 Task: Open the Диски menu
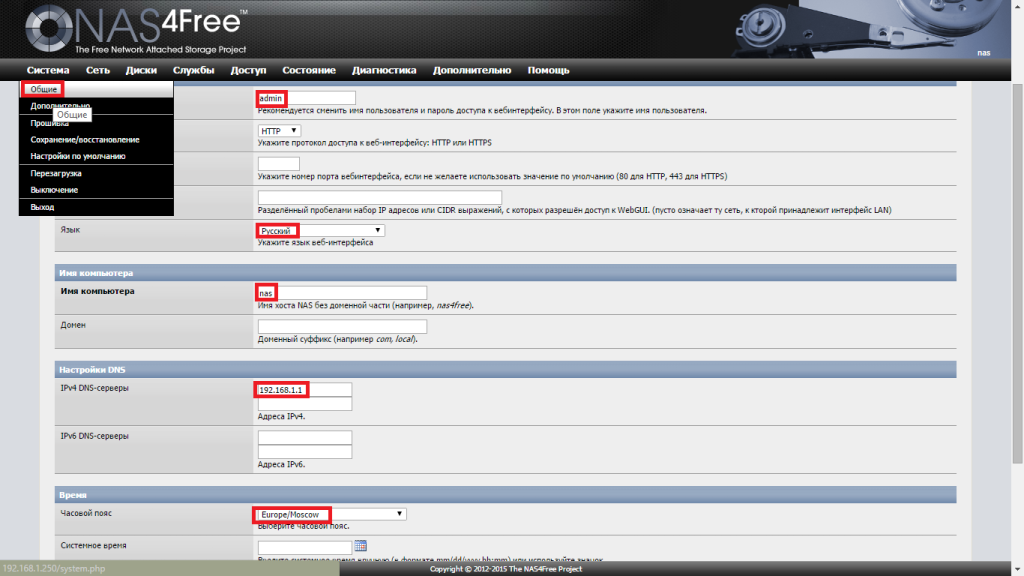pos(141,70)
